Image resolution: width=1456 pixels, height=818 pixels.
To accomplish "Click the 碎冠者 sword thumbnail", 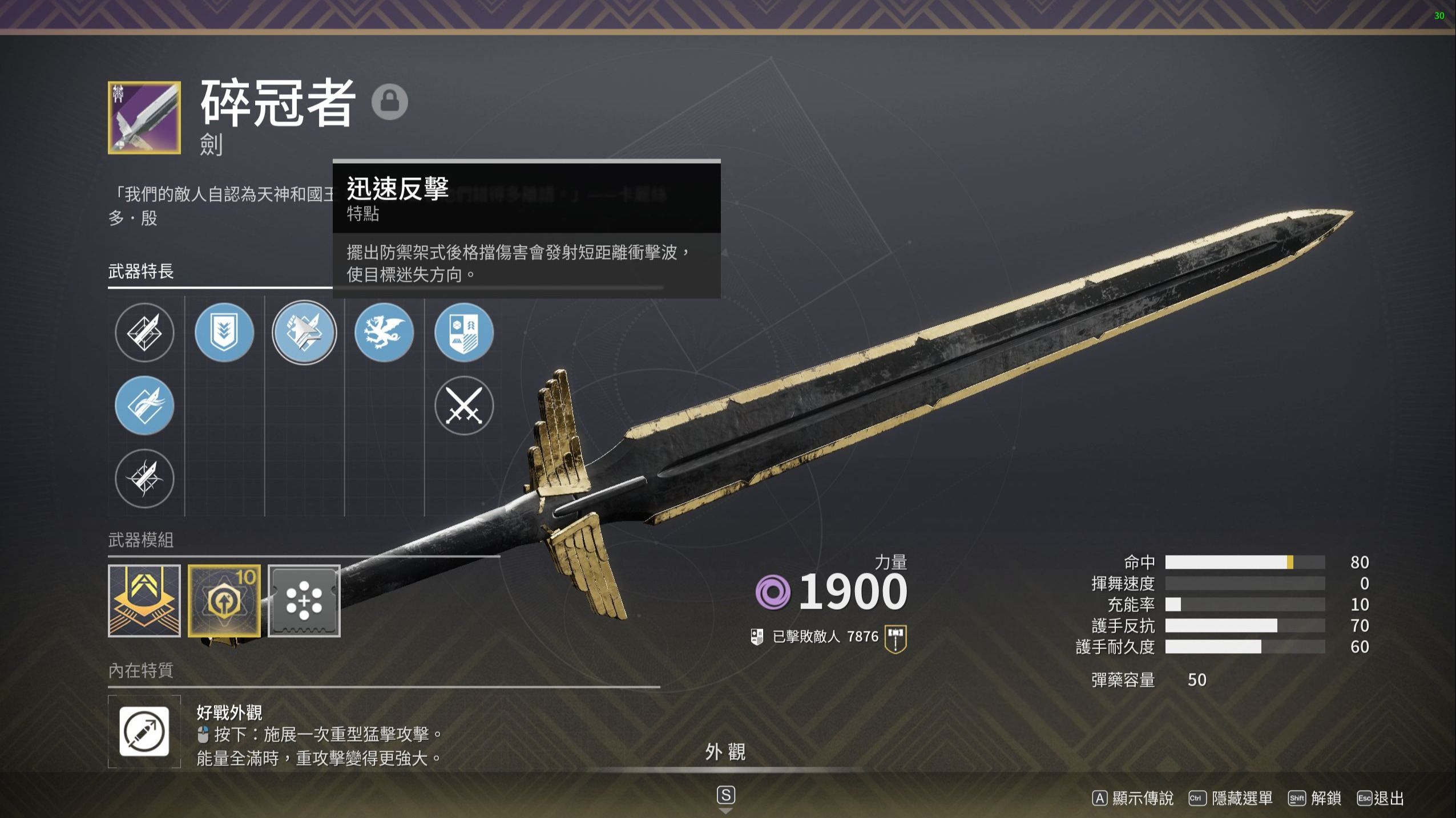I will point(144,118).
